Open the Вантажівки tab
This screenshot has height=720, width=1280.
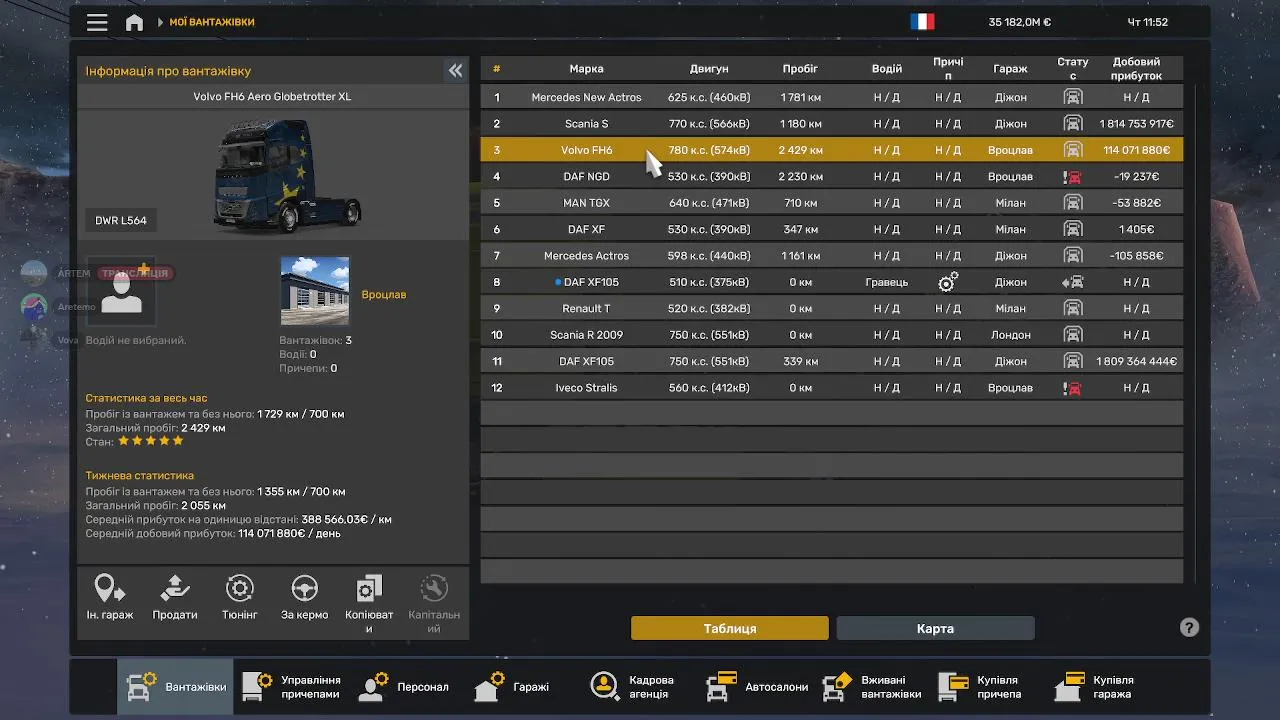point(175,687)
